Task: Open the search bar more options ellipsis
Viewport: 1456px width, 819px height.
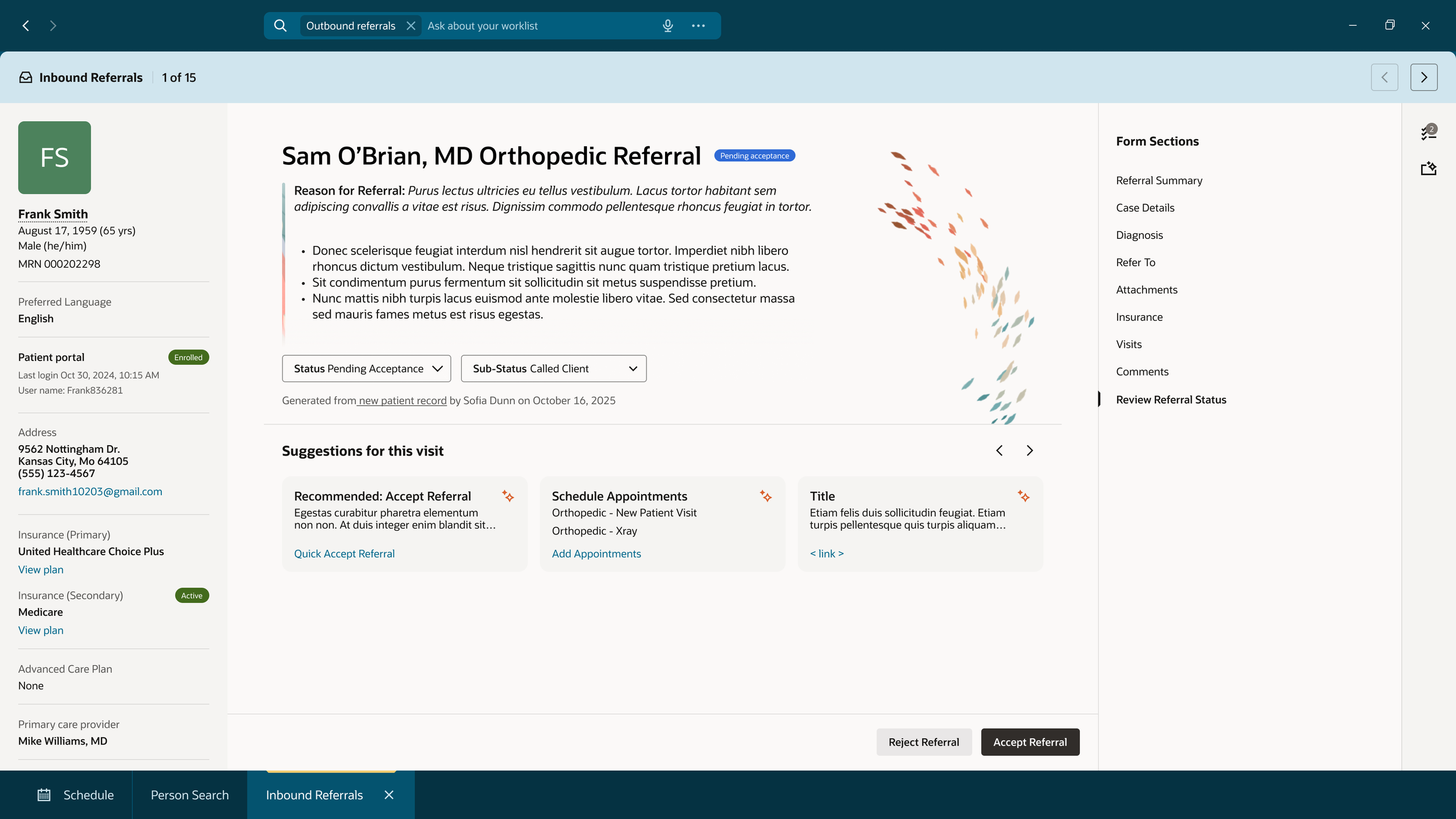Action: (x=698, y=26)
